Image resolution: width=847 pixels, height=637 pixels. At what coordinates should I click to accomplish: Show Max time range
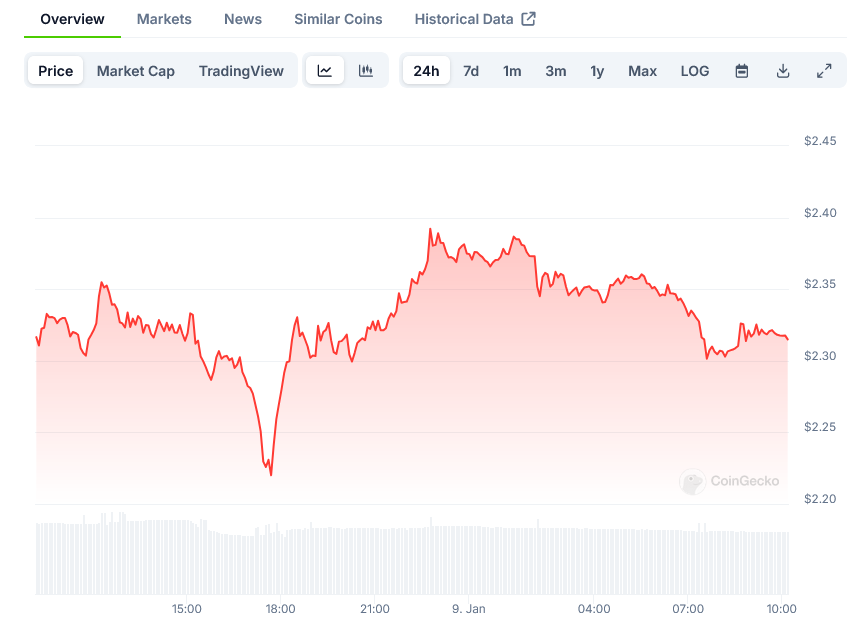(642, 71)
